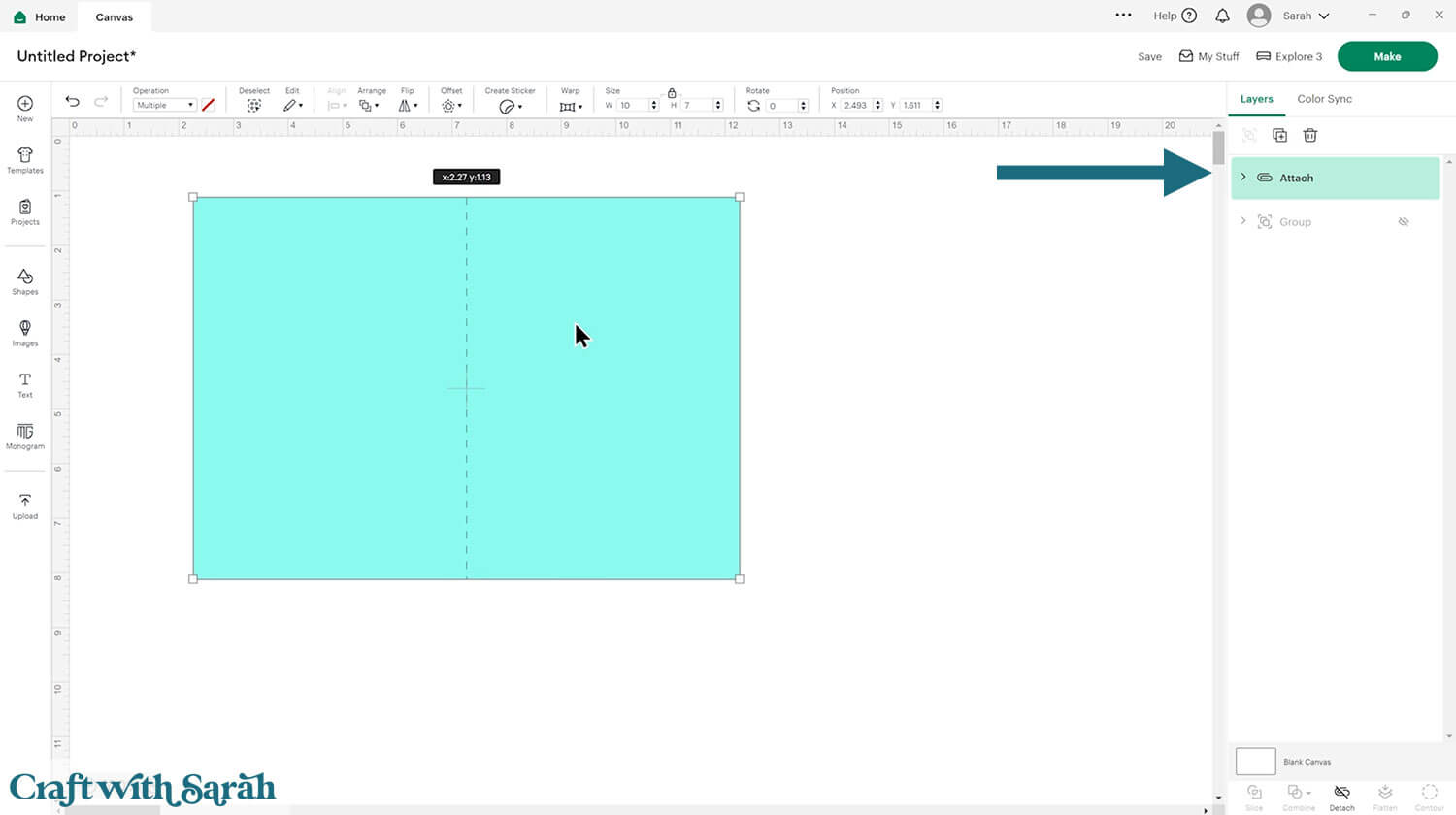
Task: Open the Monogram tool
Action: [x=25, y=436]
